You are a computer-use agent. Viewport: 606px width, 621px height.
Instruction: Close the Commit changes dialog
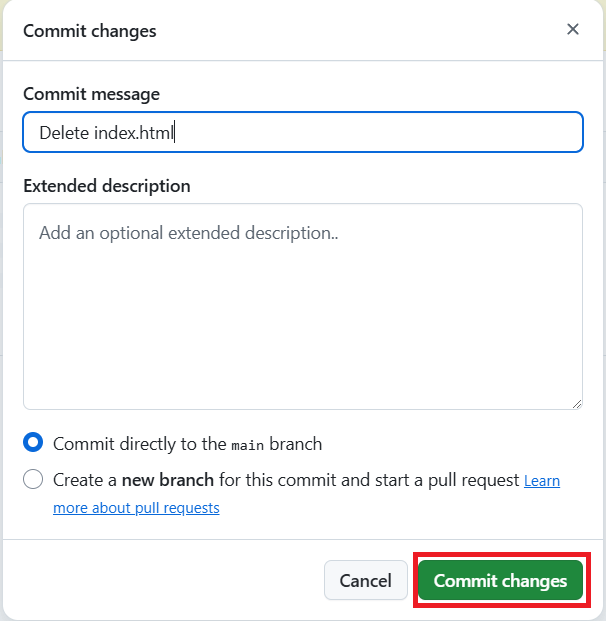(573, 29)
